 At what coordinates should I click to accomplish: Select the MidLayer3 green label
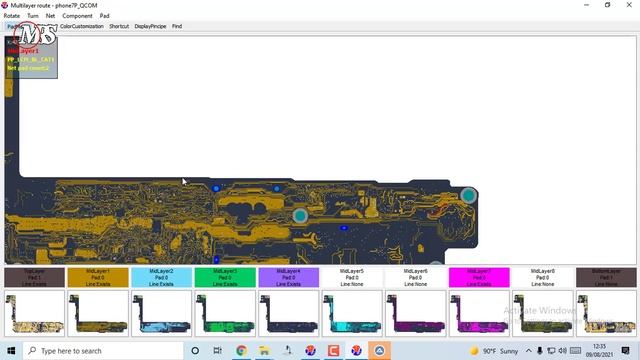tap(225, 278)
